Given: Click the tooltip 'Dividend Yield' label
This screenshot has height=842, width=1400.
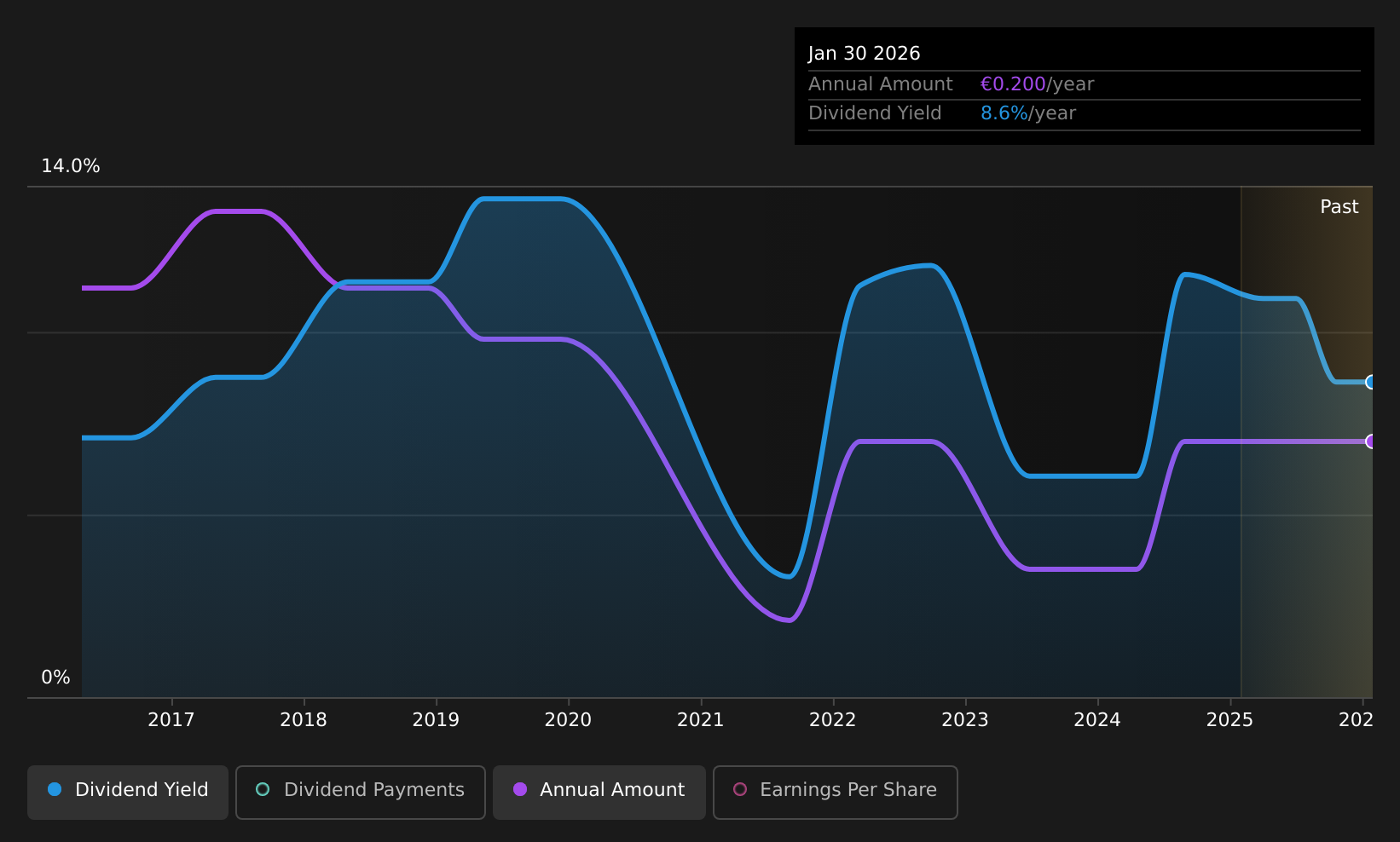Looking at the screenshot, I should (875, 113).
